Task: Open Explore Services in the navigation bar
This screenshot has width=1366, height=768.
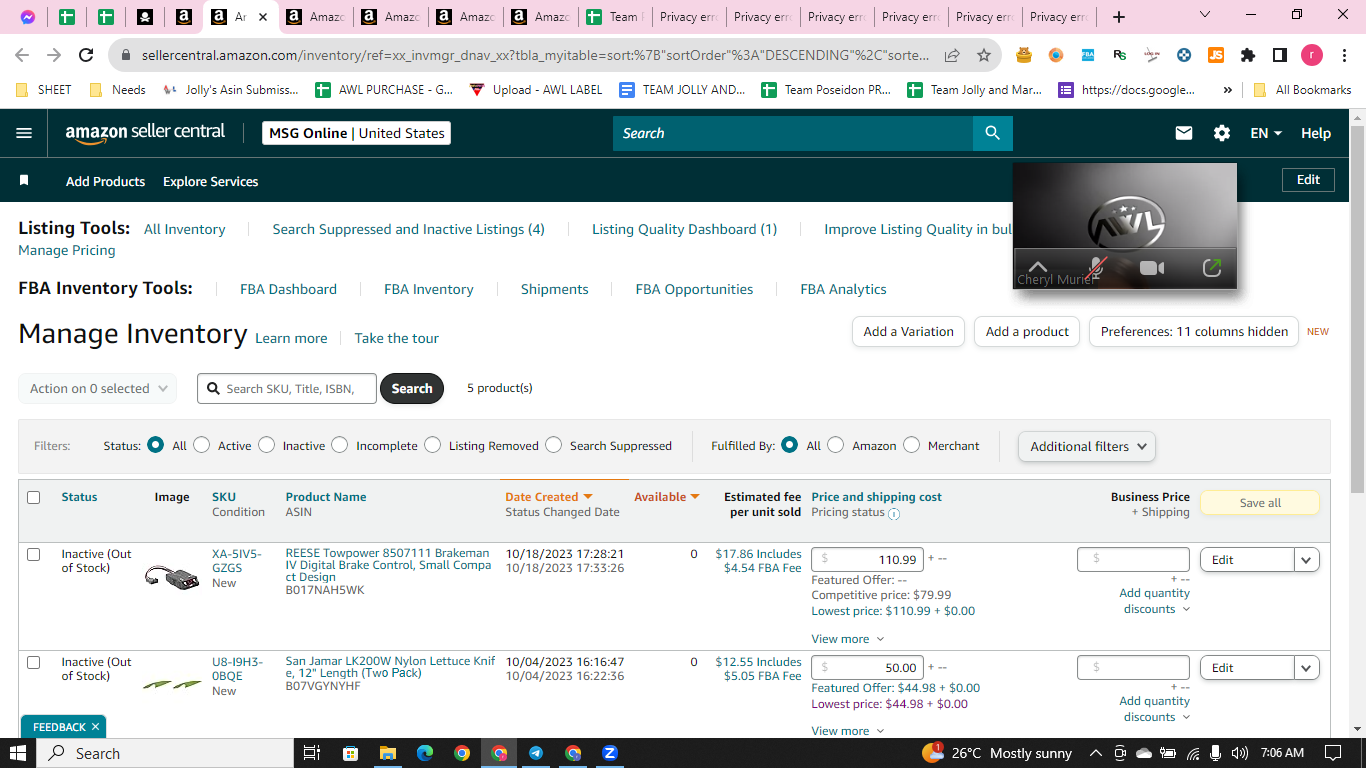Action: 210,181
